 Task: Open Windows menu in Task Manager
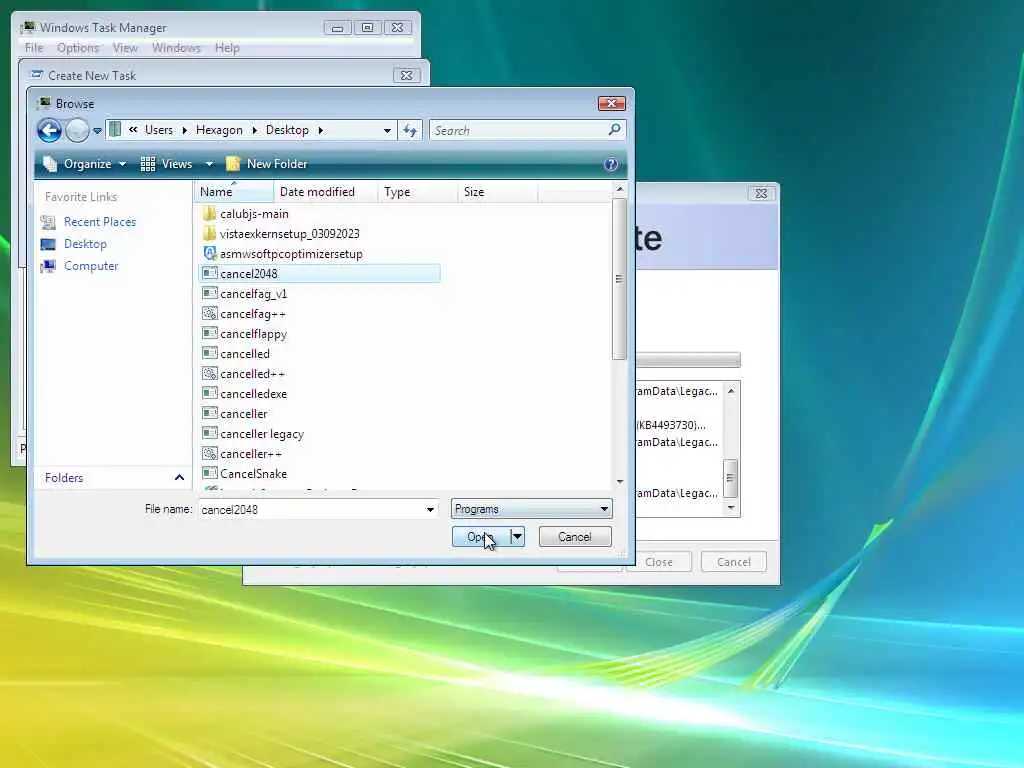point(176,48)
